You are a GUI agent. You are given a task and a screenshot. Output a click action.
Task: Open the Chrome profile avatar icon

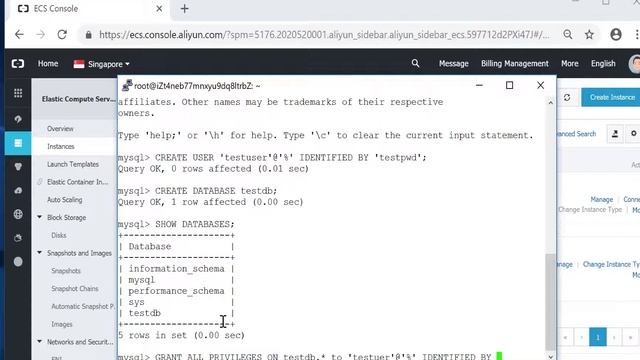click(x=616, y=35)
